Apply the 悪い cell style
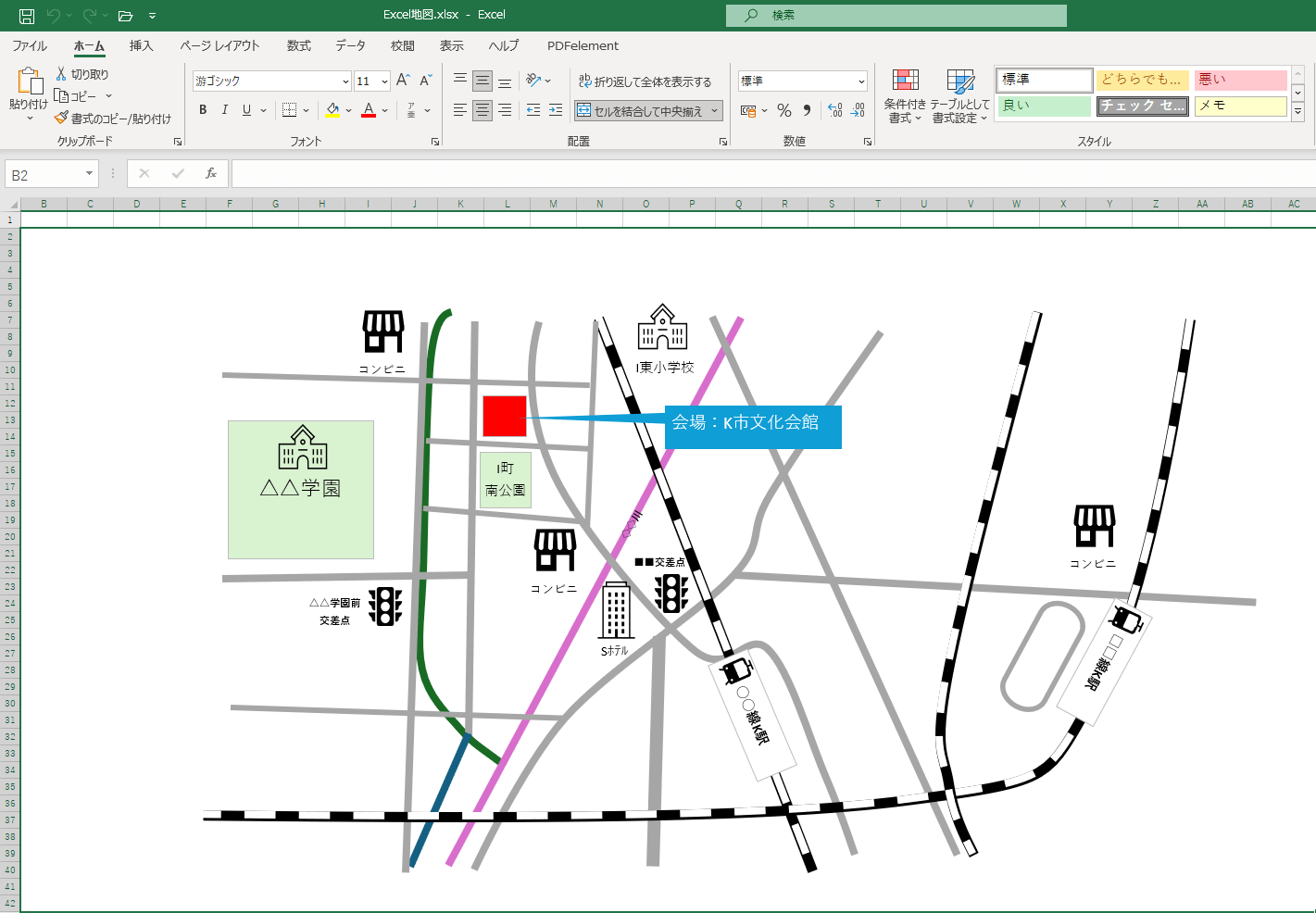Image resolution: width=1316 pixels, height=913 pixels. pyautogui.click(x=1241, y=80)
